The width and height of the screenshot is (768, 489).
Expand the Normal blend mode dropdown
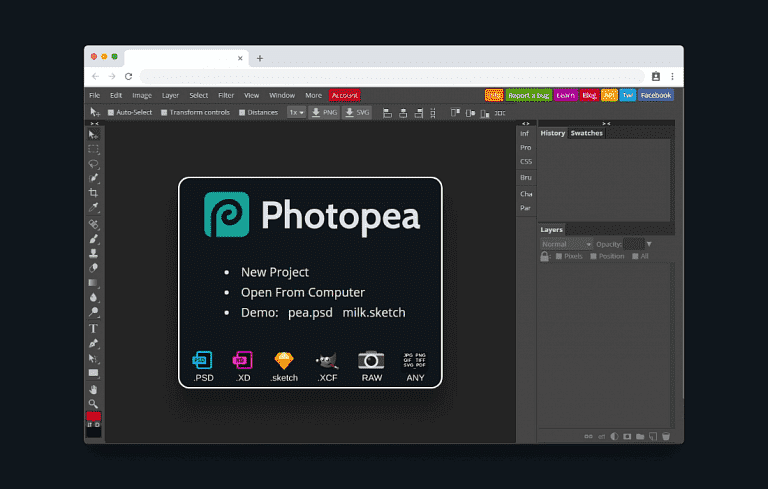[566, 244]
